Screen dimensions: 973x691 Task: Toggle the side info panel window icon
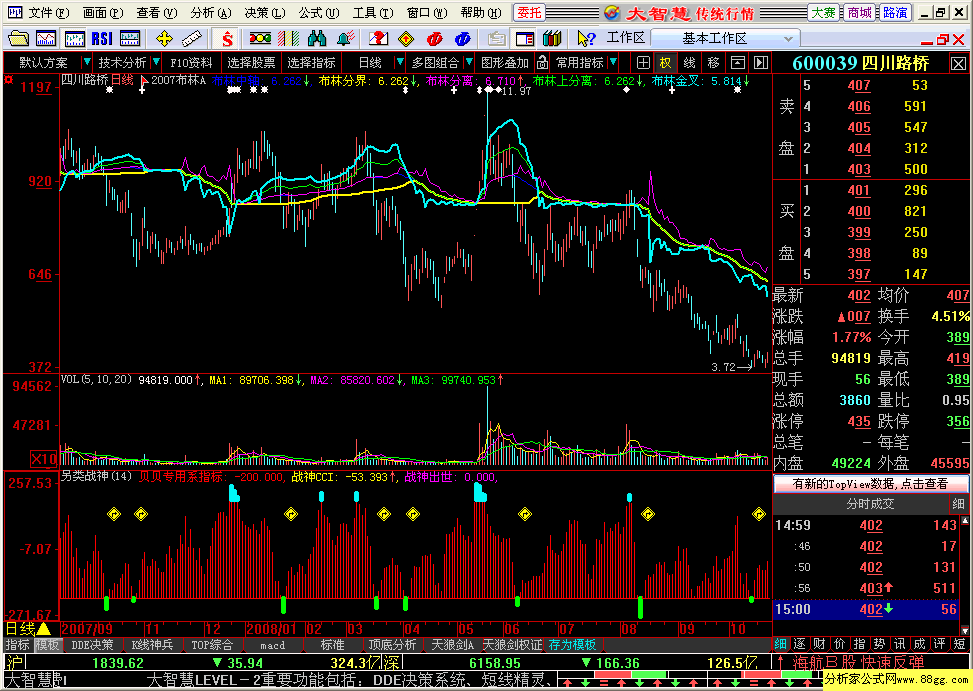[524, 38]
